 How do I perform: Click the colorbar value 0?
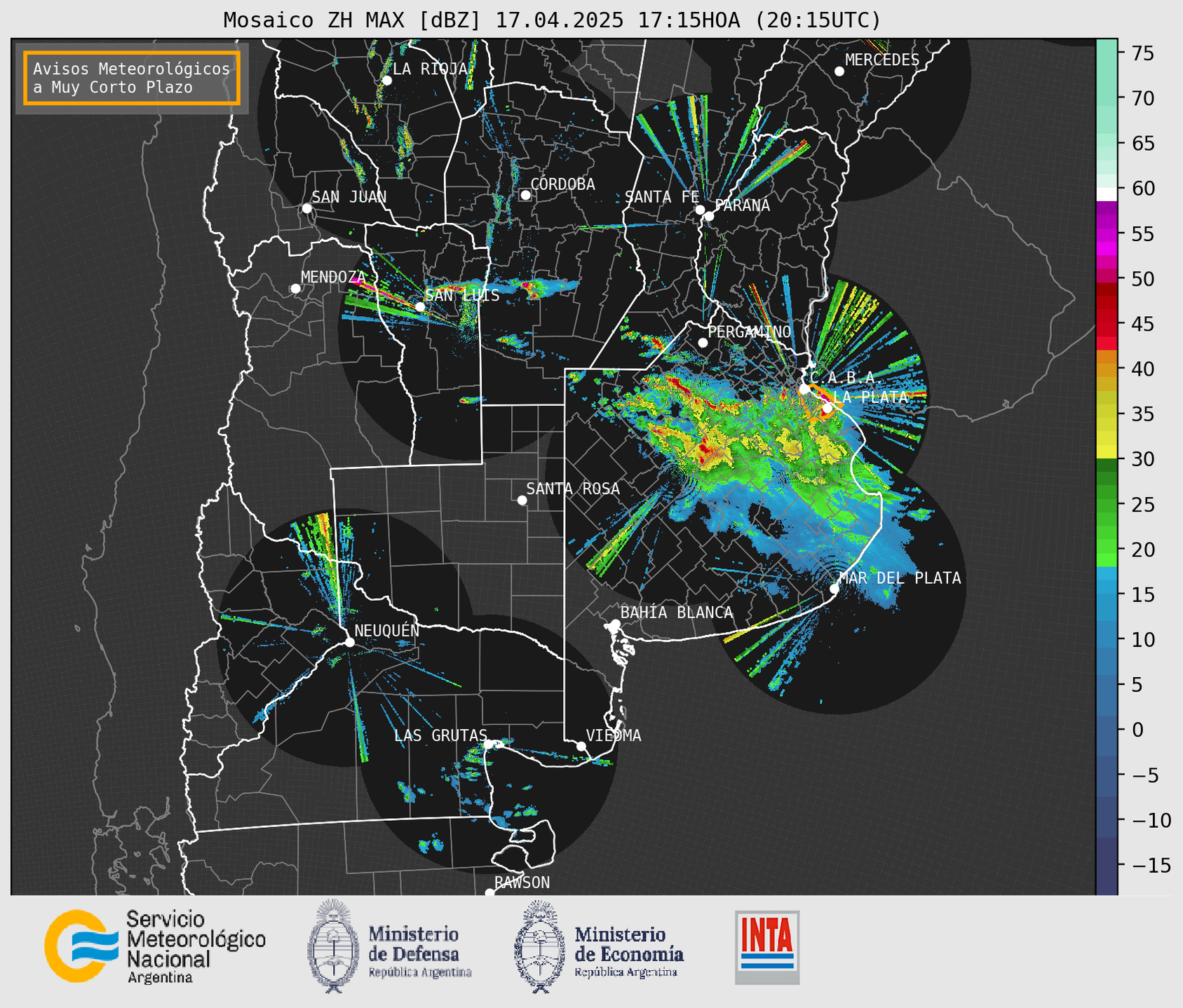1137,730
